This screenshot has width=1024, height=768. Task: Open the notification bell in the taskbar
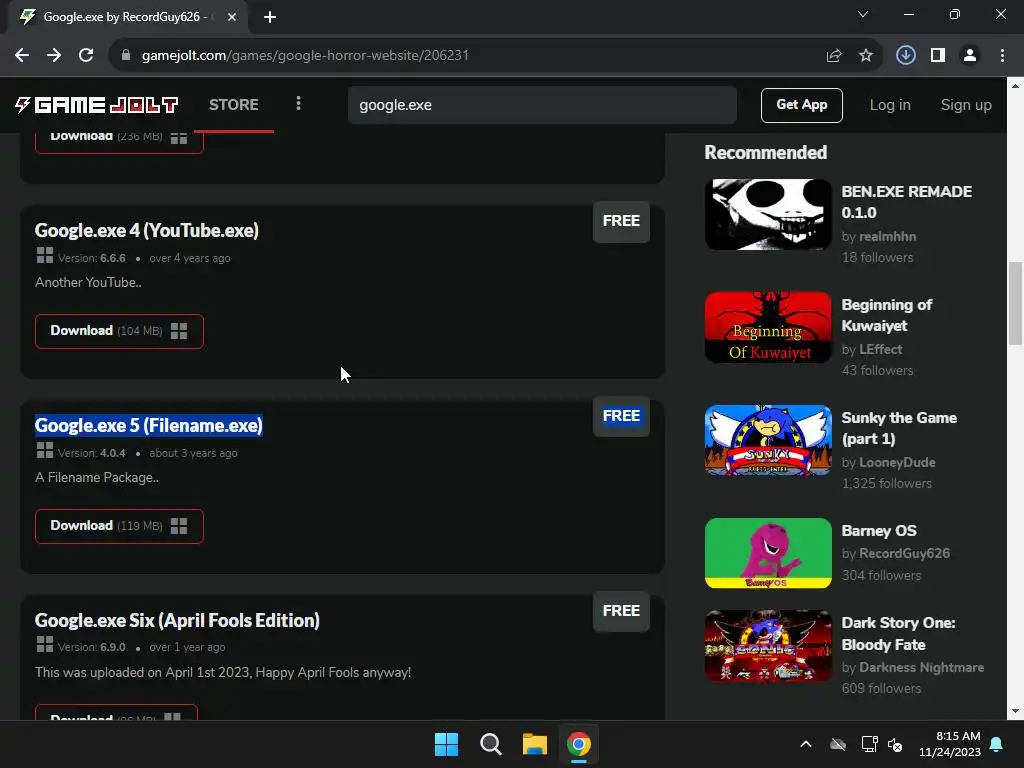pyautogui.click(x=997, y=744)
